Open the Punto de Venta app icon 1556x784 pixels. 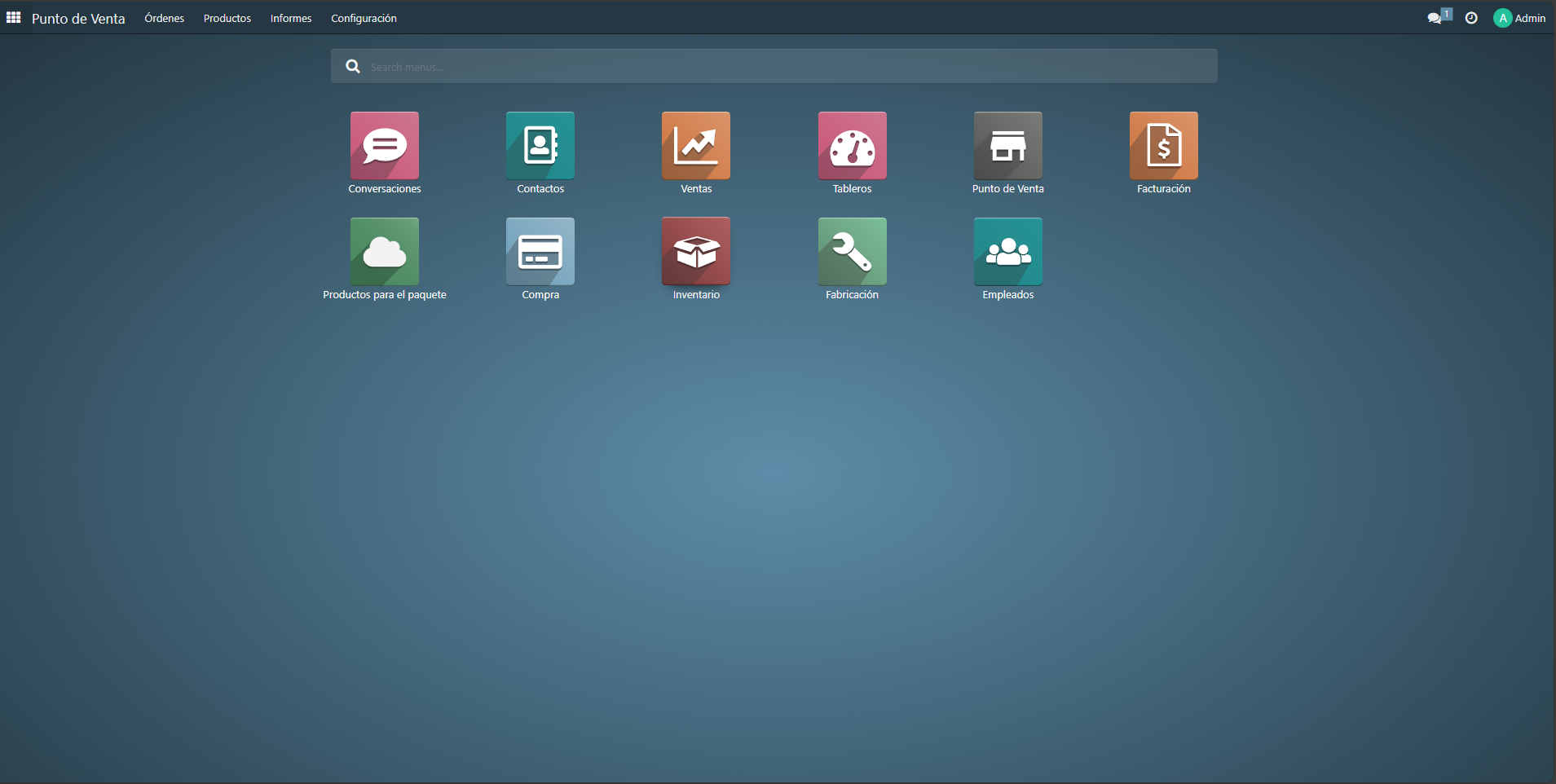pos(1007,146)
